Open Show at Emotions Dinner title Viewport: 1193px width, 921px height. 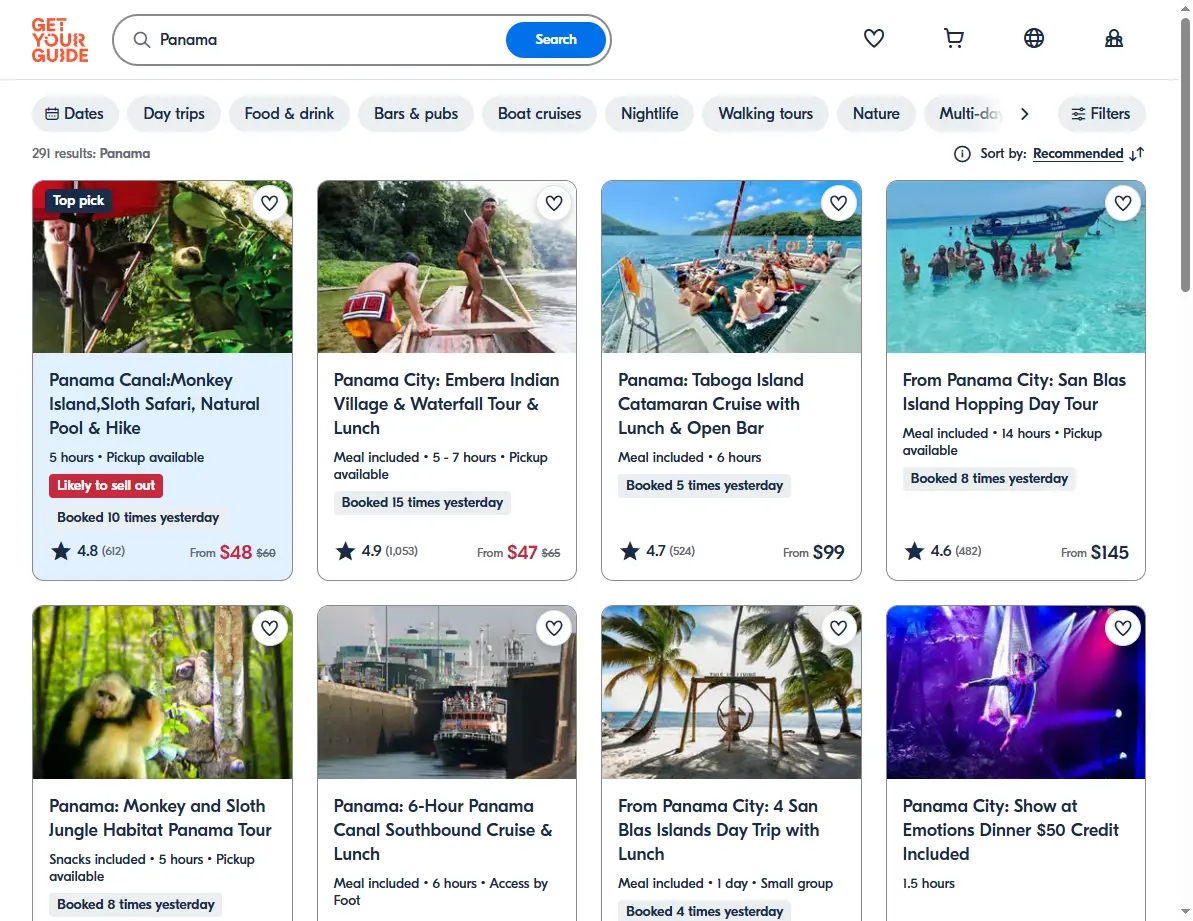1010,830
